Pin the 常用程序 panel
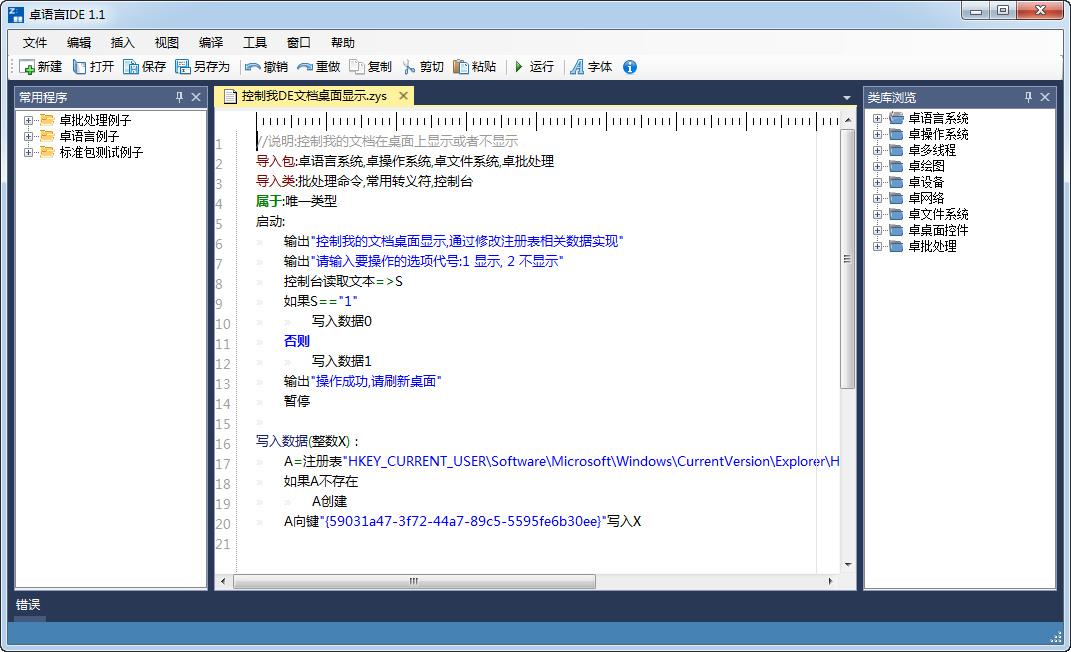The image size is (1071, 652). (180, 97)
